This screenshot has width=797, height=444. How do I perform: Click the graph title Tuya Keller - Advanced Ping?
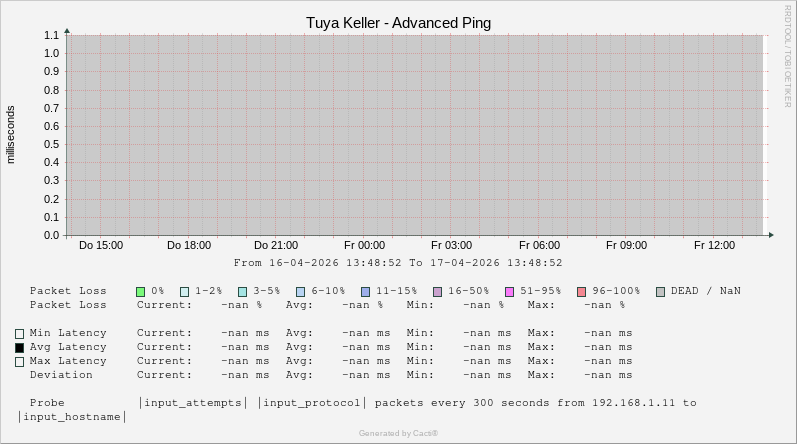tap(398, 23)
